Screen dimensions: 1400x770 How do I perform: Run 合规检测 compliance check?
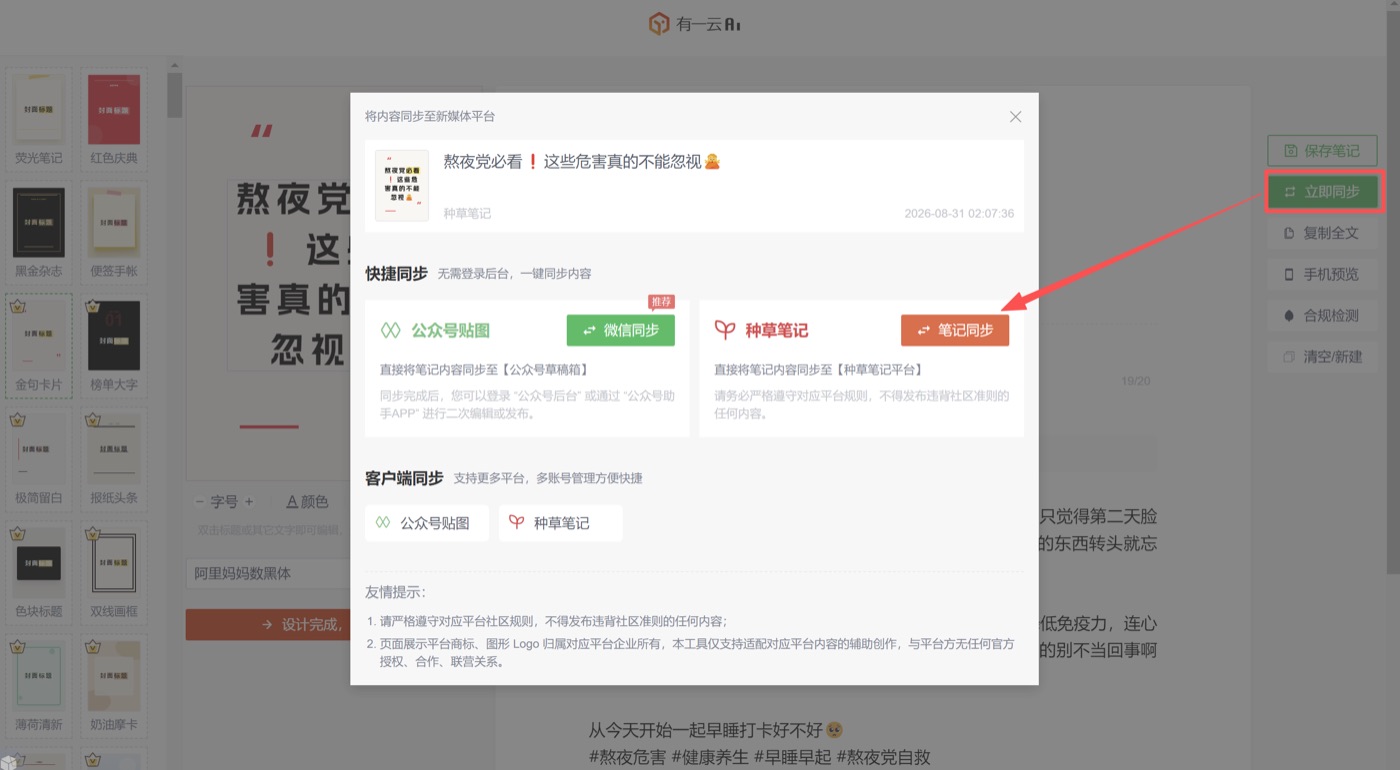coord(1322,315)
